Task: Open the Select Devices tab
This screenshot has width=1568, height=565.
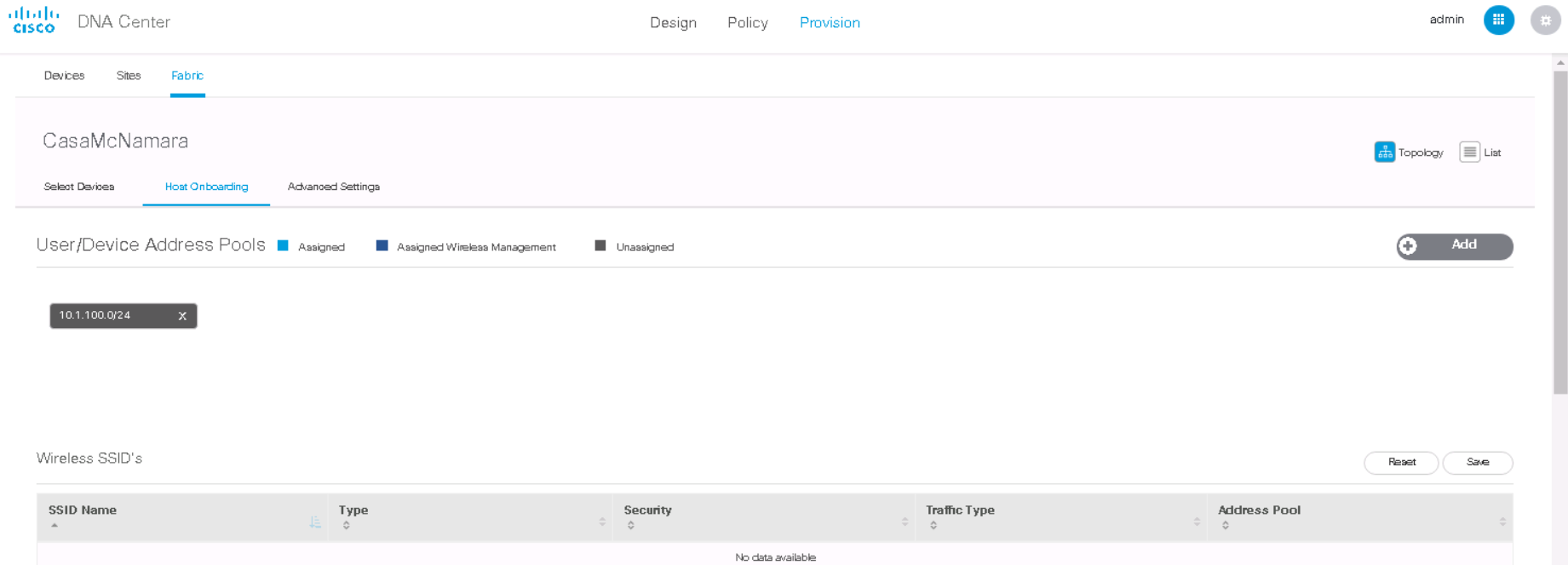Action: pos(79,187)
